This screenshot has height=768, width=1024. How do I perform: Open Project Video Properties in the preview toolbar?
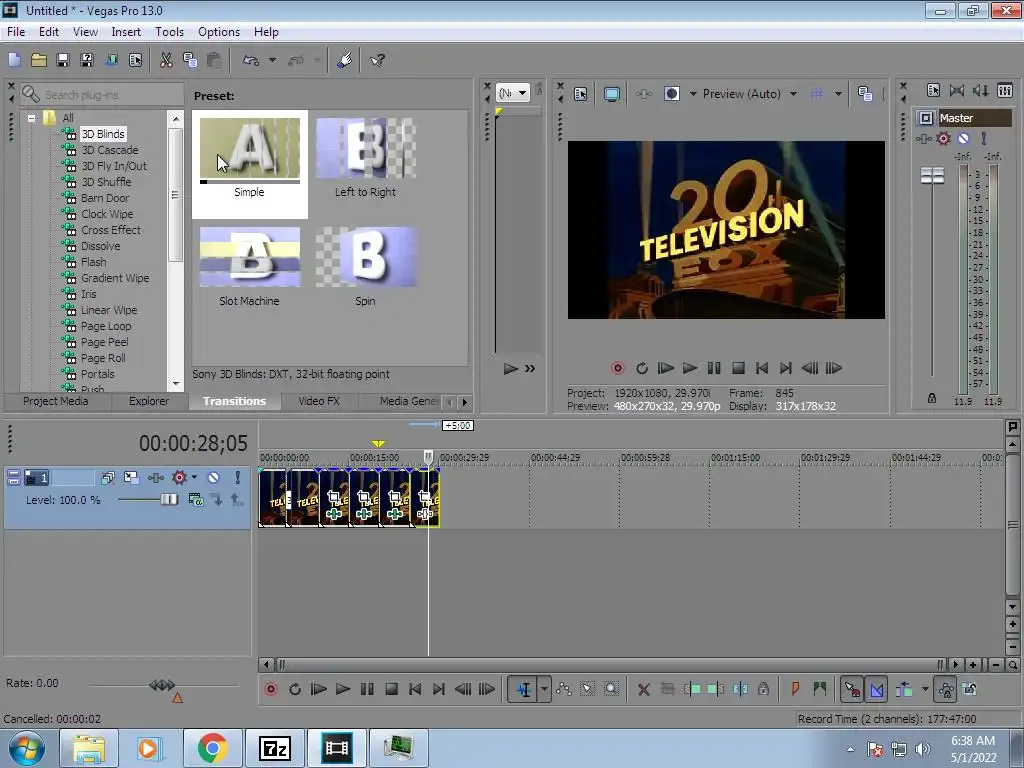coord(581,94)
